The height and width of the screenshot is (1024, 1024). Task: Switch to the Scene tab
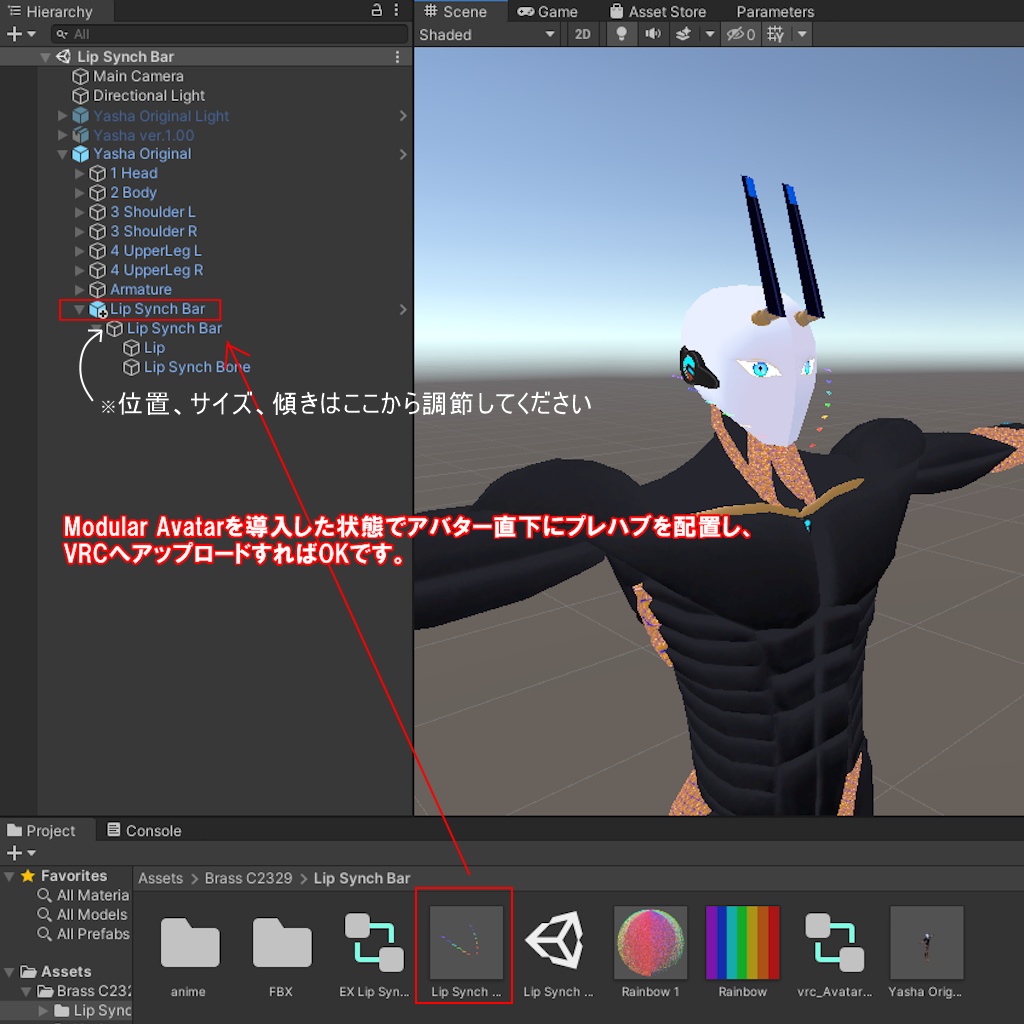click(x=455, y=12)
